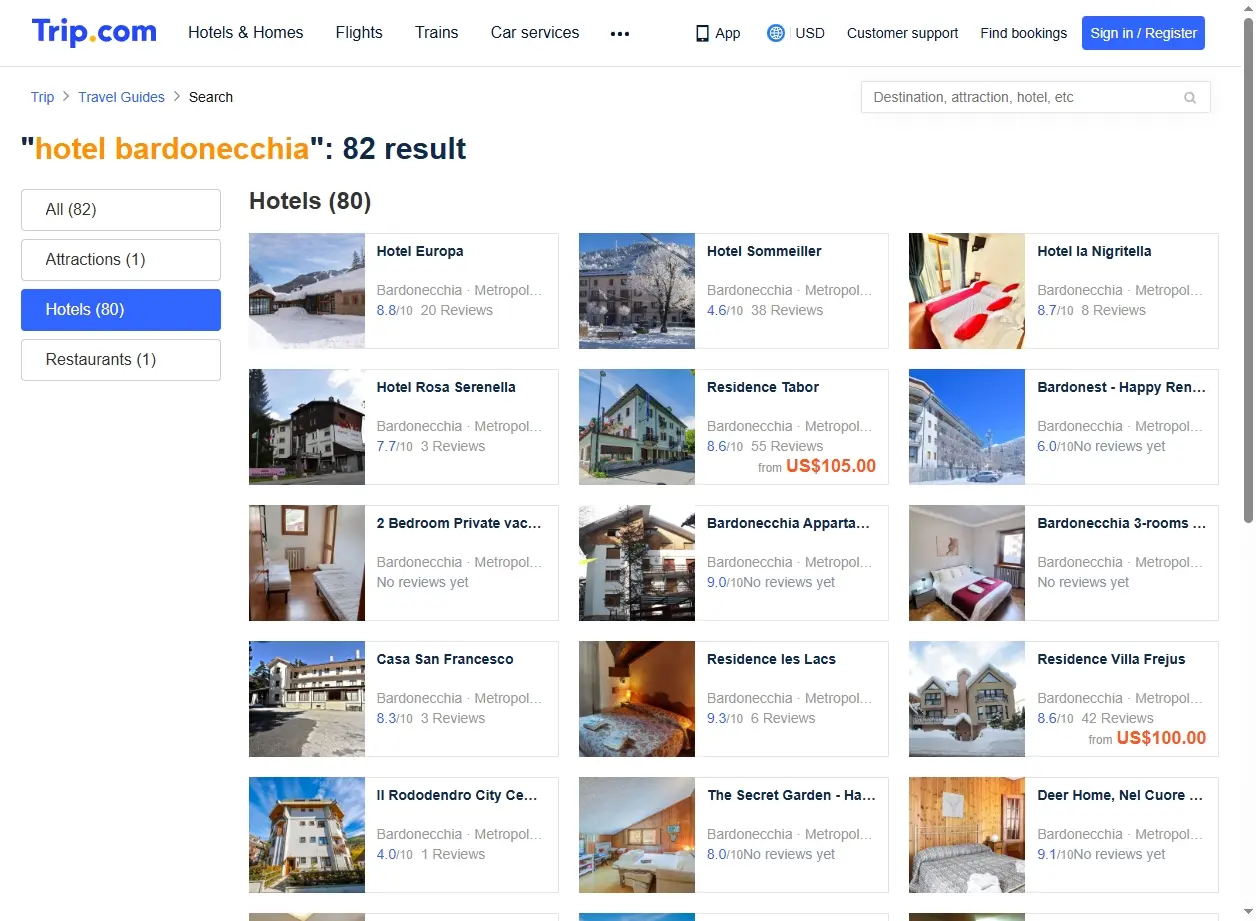The height and width of the screenshot is (921, 1256).
Task: Open Residence Villa Frejus thumbnail
Action: [x=967, y=699]
